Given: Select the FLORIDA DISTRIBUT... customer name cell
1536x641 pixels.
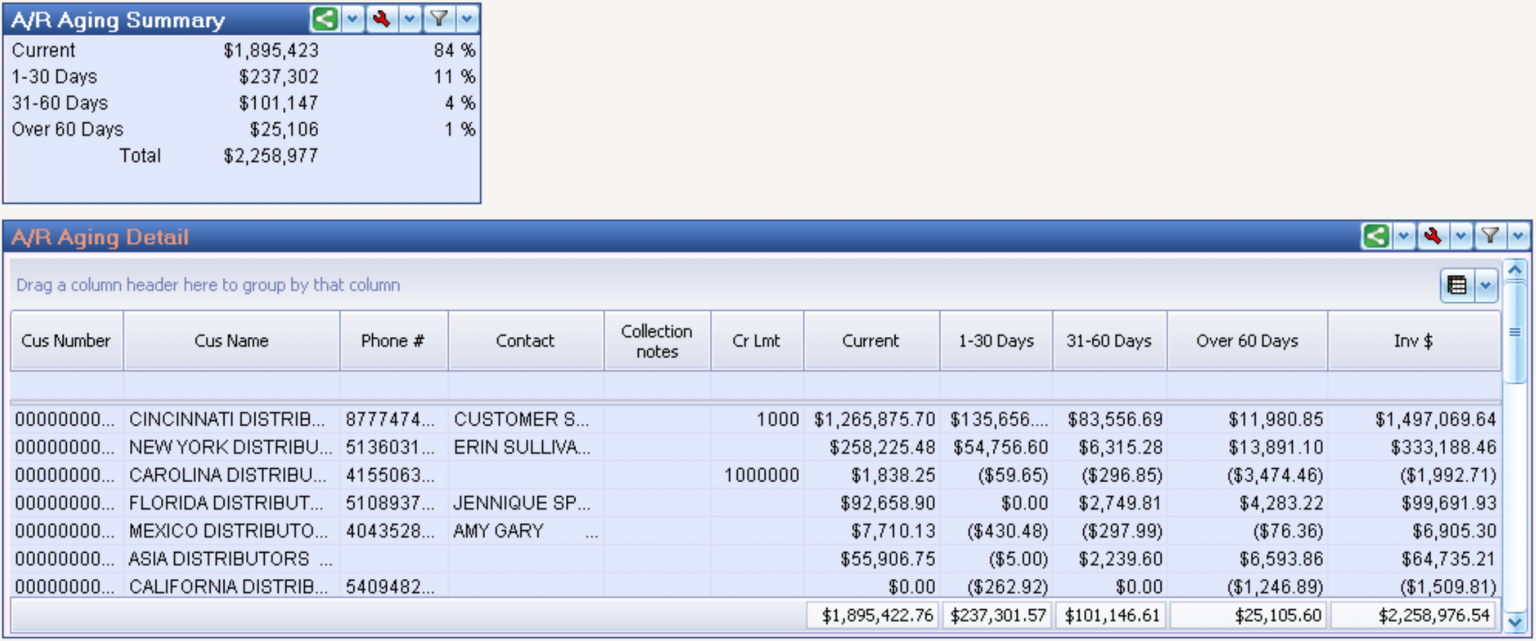Looking at the screenshot, I should click(x=227, y=504).
